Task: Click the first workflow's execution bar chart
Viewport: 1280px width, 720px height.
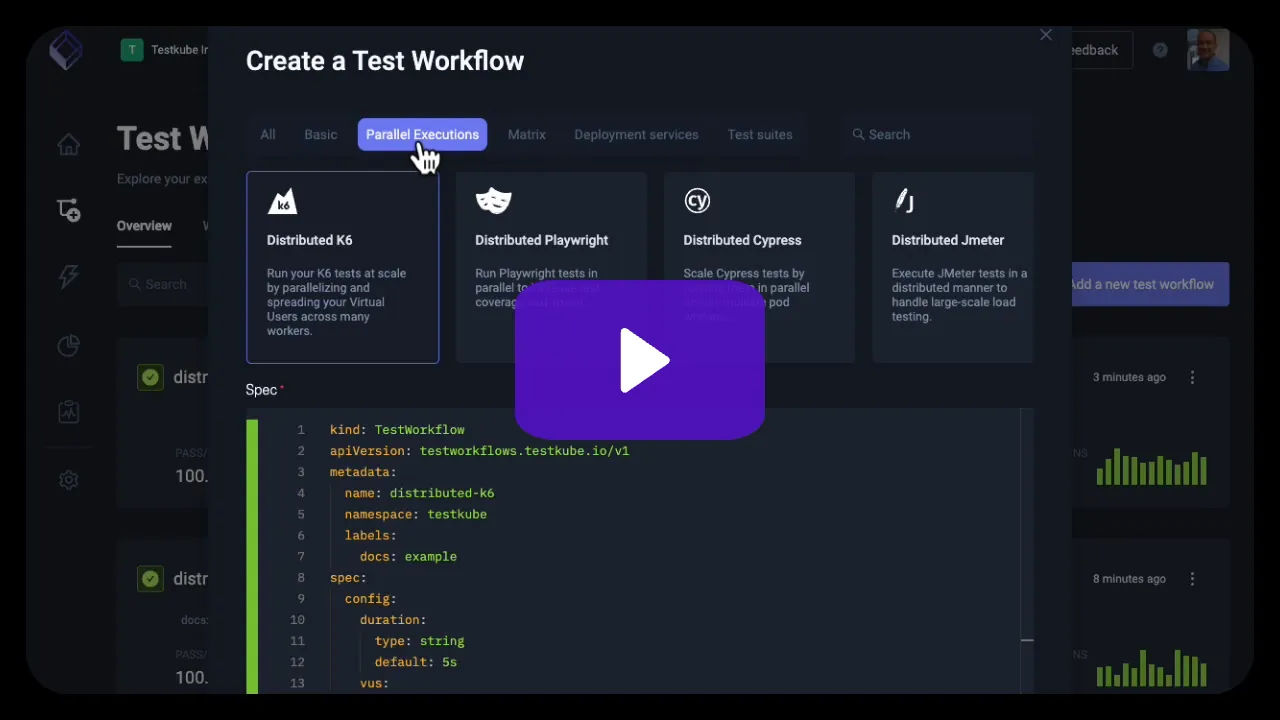Action: tap(1152, 467)
